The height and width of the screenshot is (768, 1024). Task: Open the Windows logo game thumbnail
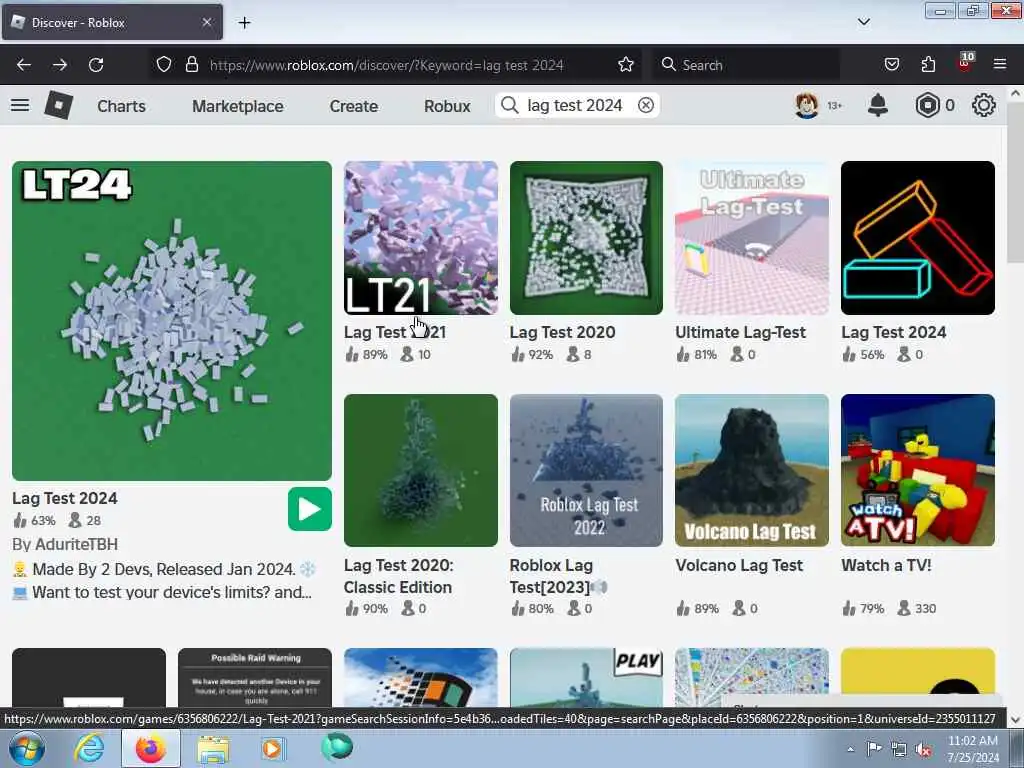pyautogui.click(x=421, y=677)
